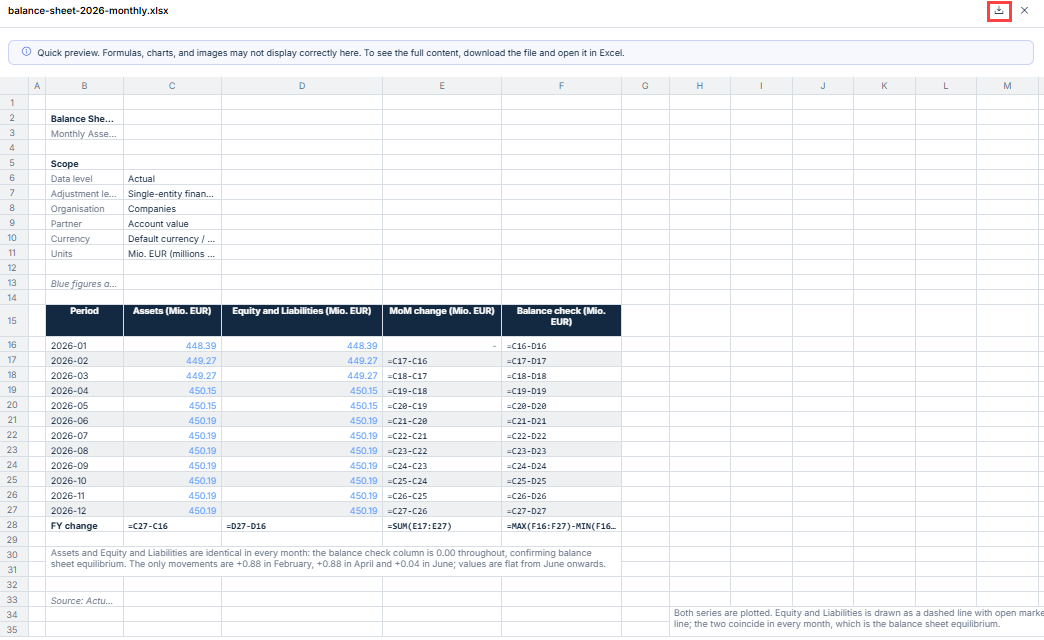Download the balance sheet xlsx file

coord(999,11)
